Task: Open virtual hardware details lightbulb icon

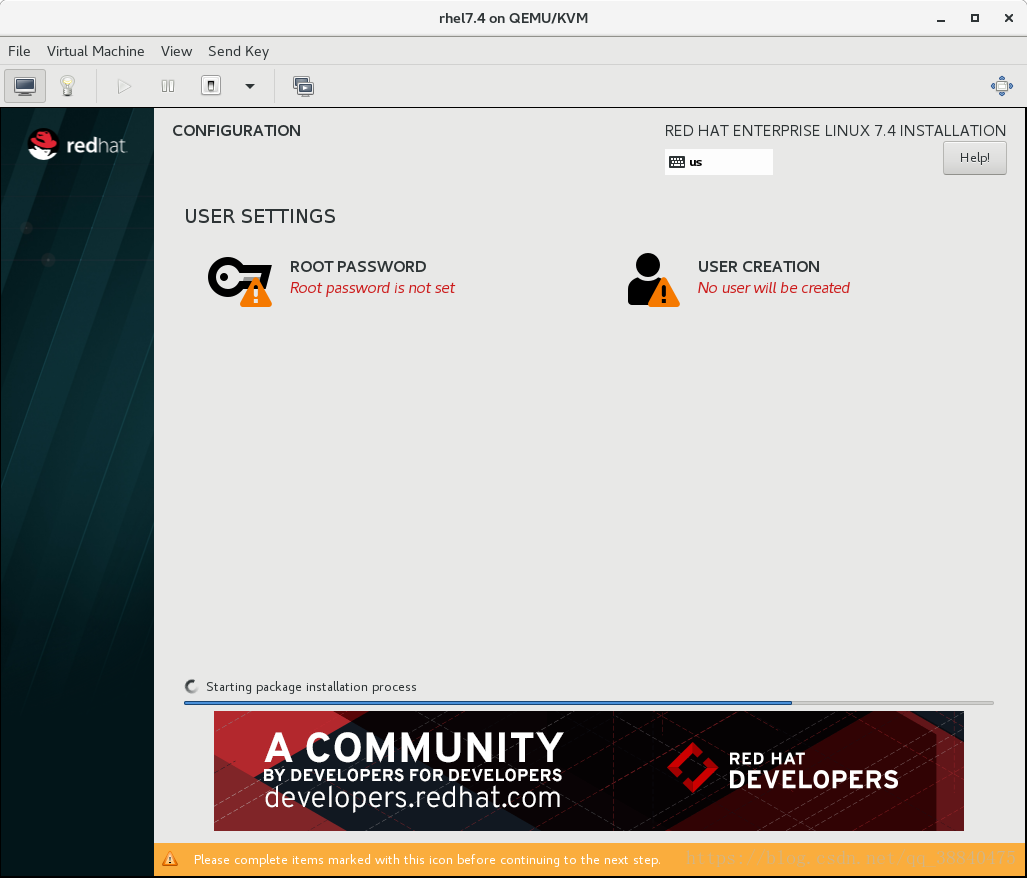Action: pyautogui.click(x=67, y=86)
